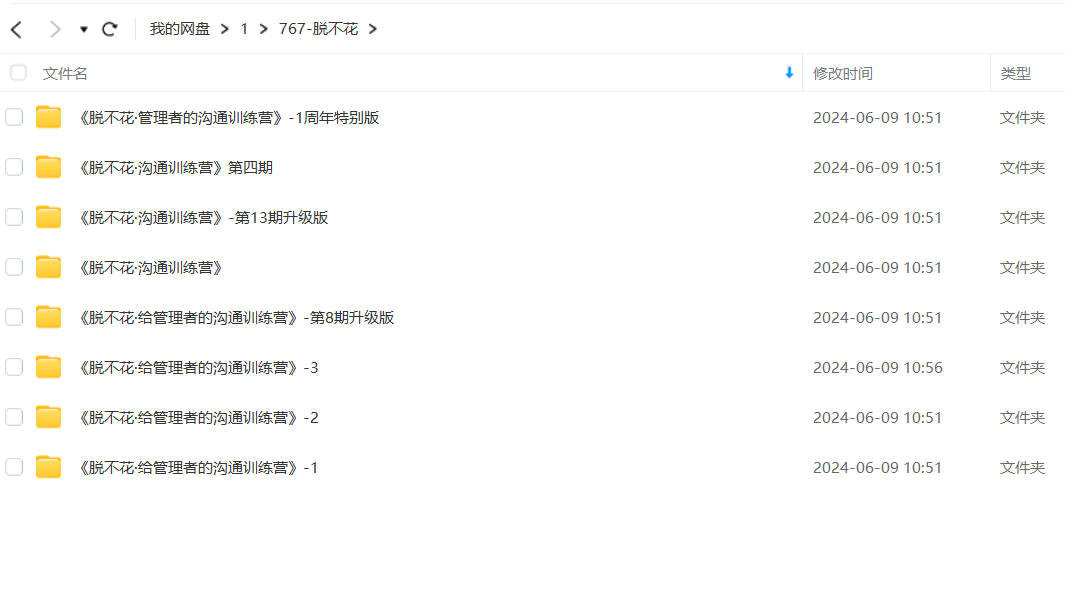Open 767-脱不花 in the breadcrumb
Image resolution: width=1065 pixels, height=593 pixels.
[318, 29]
